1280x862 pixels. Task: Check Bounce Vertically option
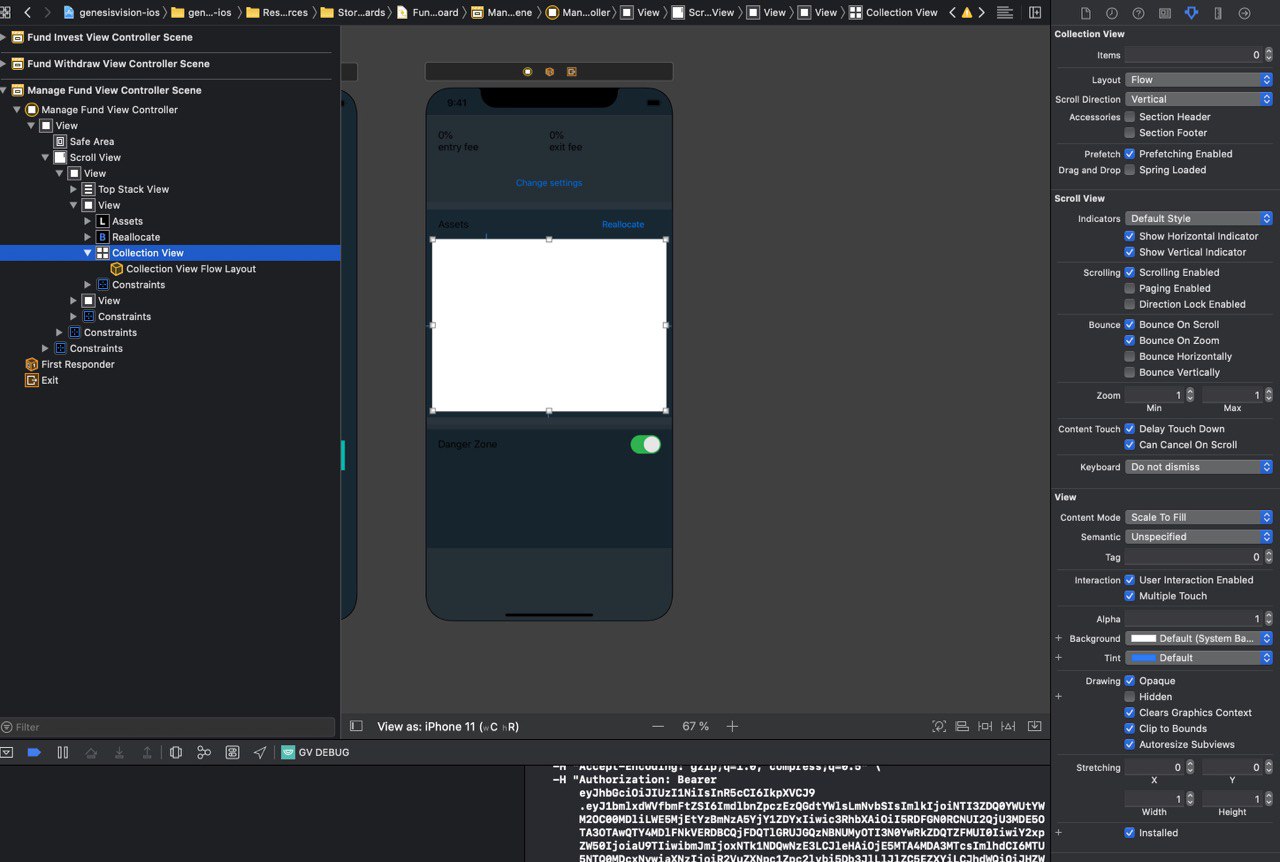(1130, 372)
